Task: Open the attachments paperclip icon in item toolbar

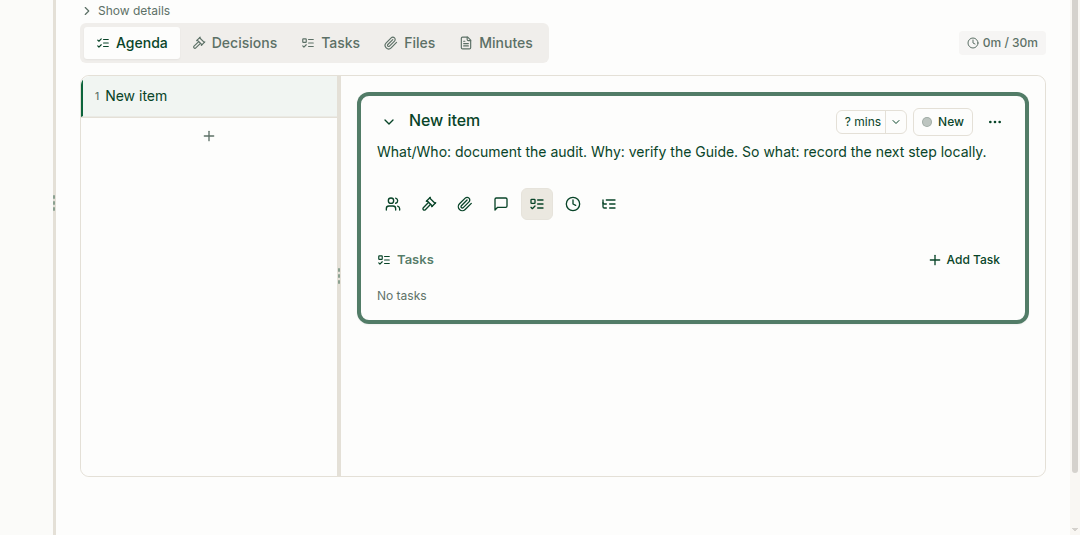Action: click(465, 204)
